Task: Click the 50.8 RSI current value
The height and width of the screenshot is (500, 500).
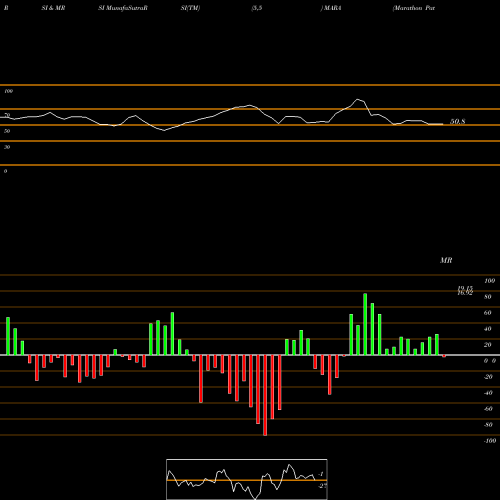Action: (x=457, y=121)
